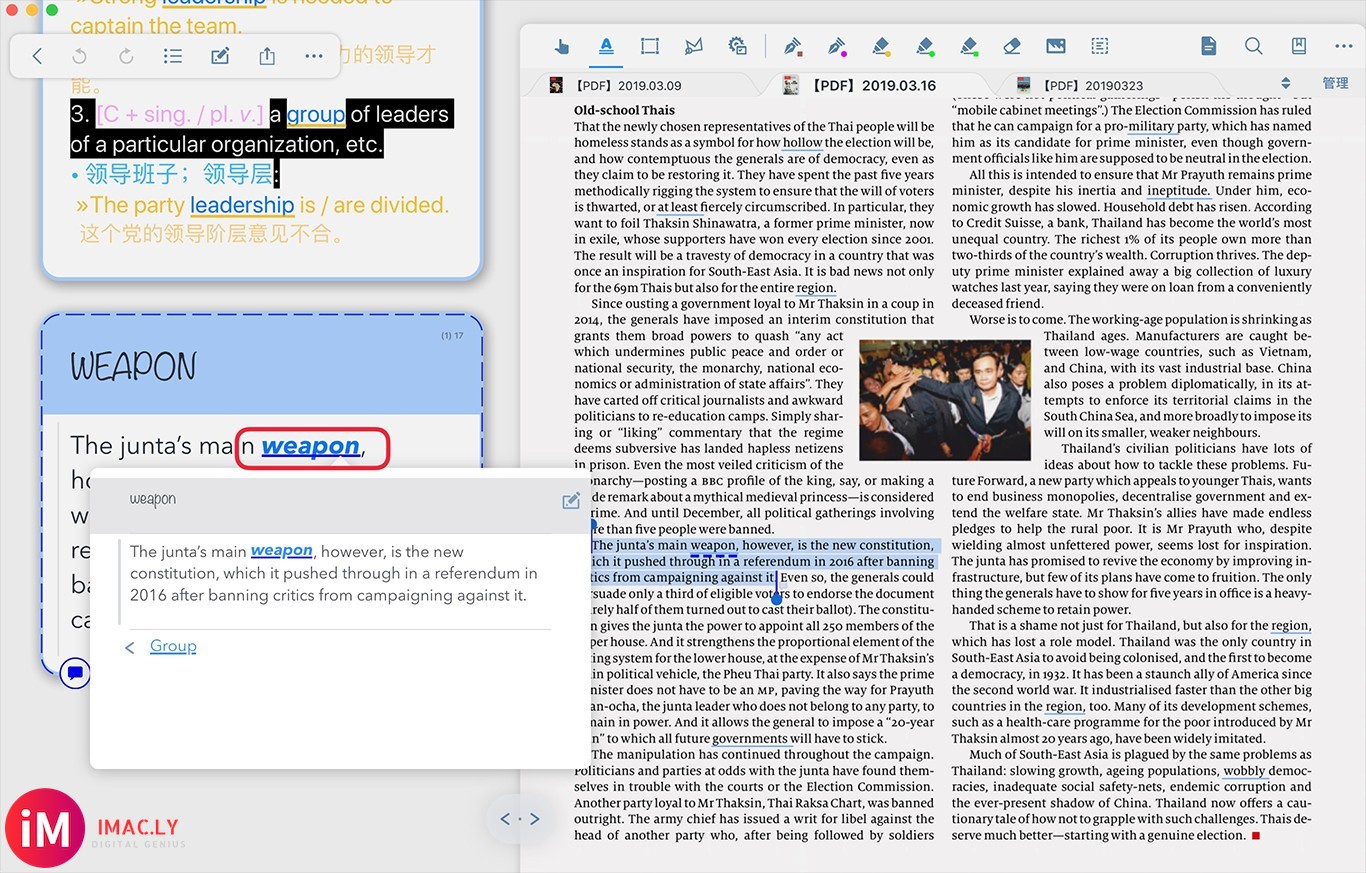
Task: Click the underlined word 'ineptitude'
Action: [1178, 190]
